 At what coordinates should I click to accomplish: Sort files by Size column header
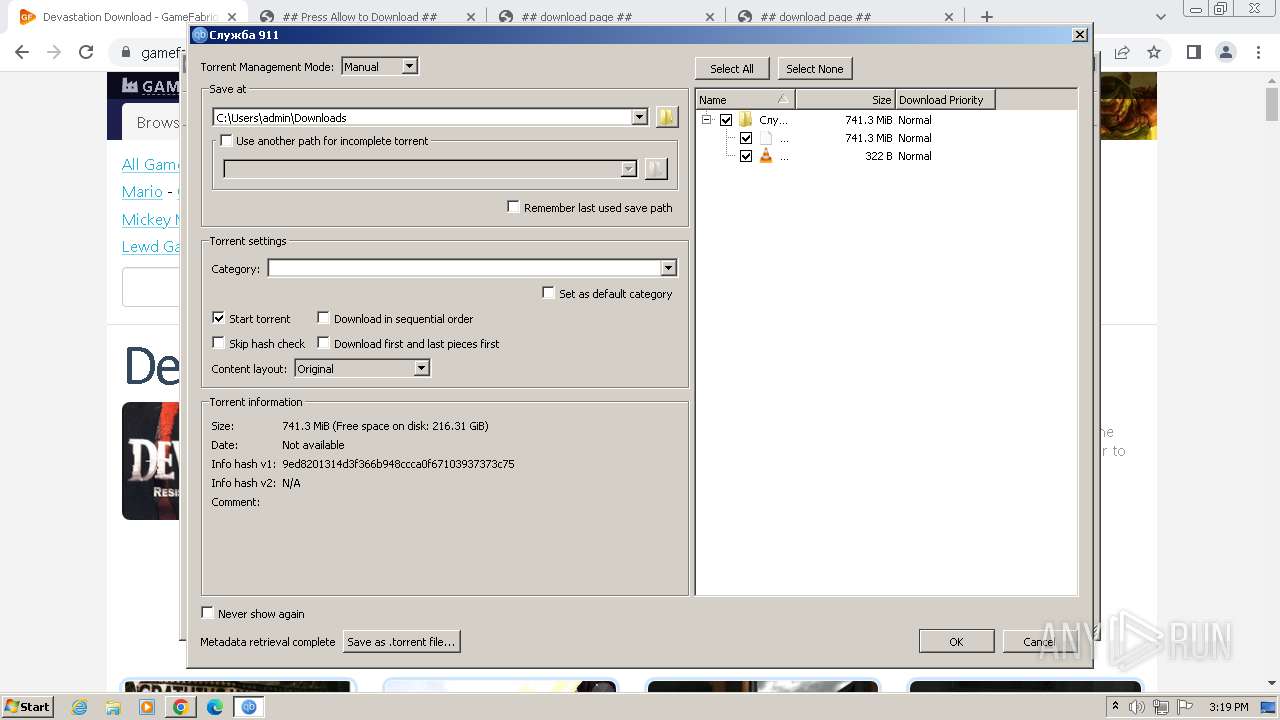845,99
